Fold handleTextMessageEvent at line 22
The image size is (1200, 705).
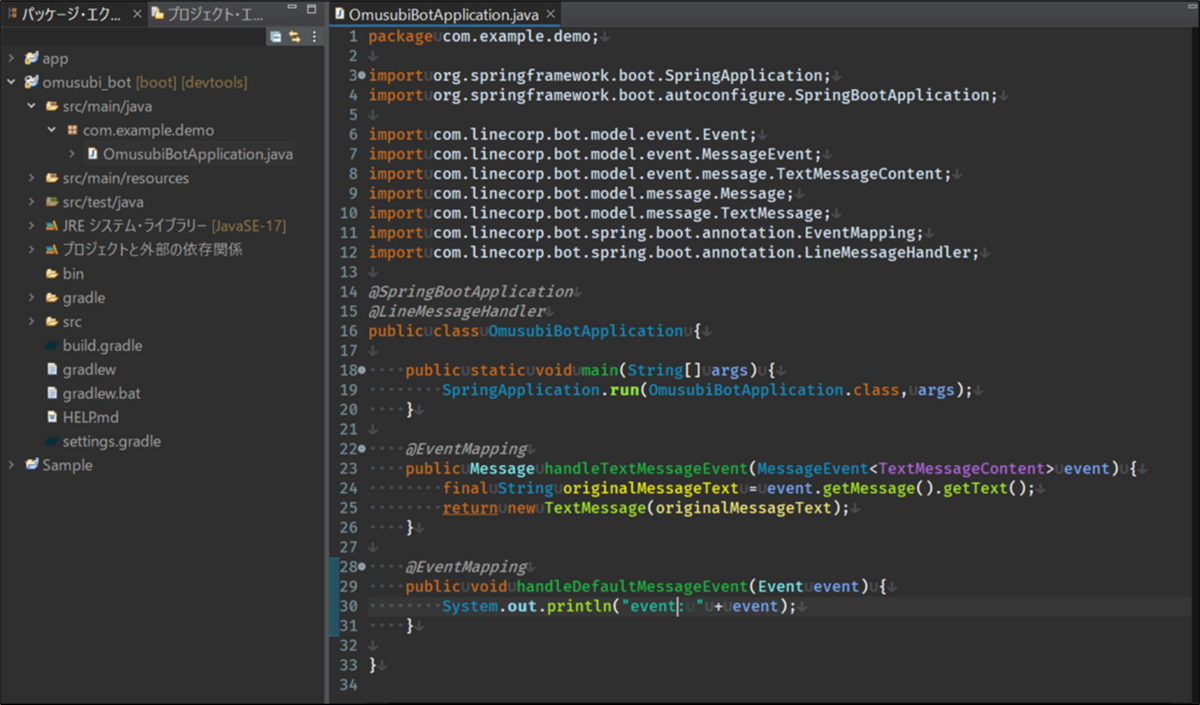[361, 449]
